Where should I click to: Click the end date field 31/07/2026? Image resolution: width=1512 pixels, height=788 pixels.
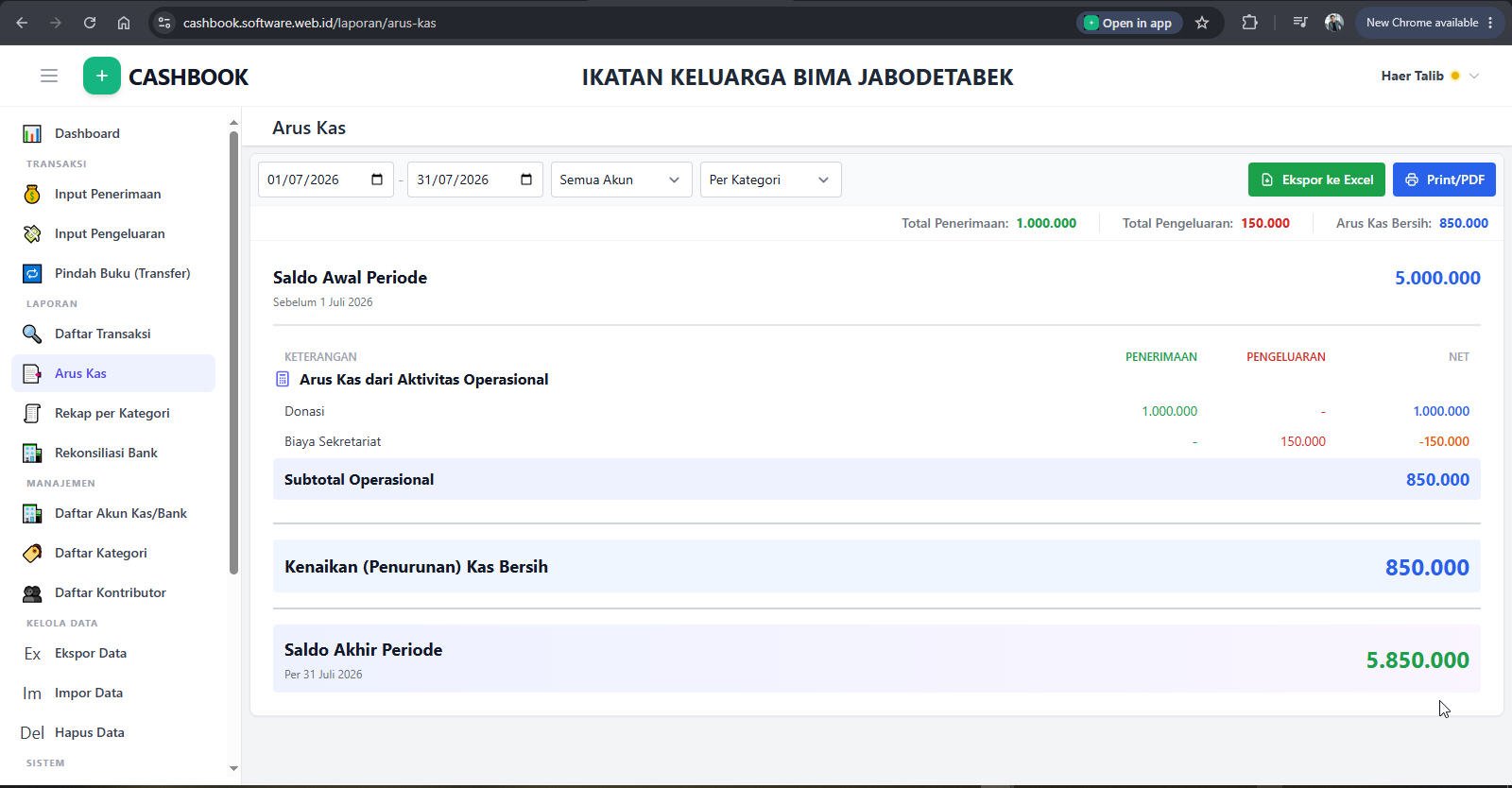coord(474,180)
